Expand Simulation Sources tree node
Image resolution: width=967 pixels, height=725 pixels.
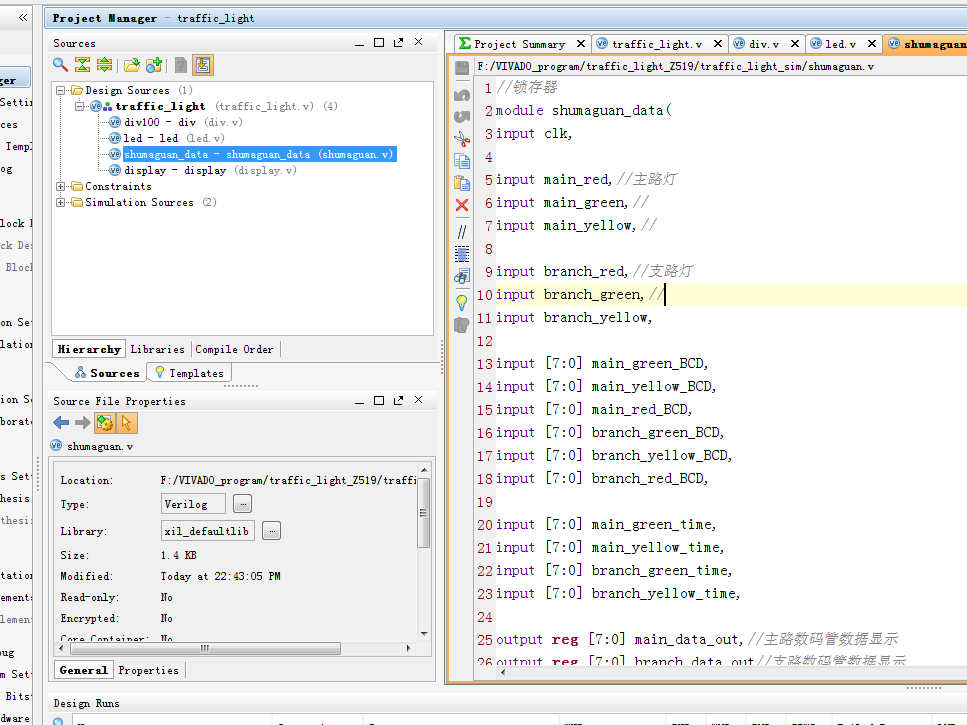[60, 202]
